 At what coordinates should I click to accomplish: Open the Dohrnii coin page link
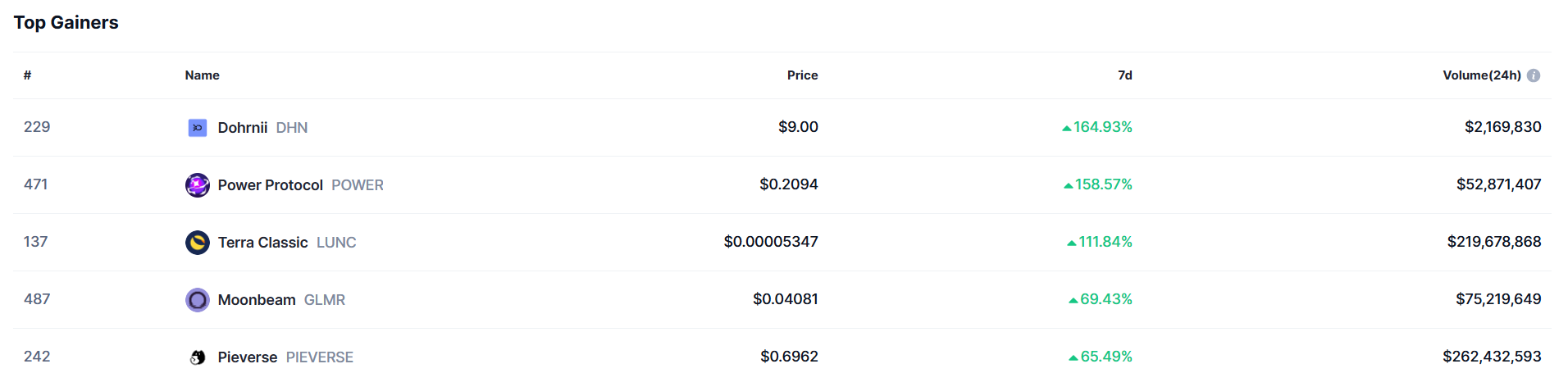243,128
